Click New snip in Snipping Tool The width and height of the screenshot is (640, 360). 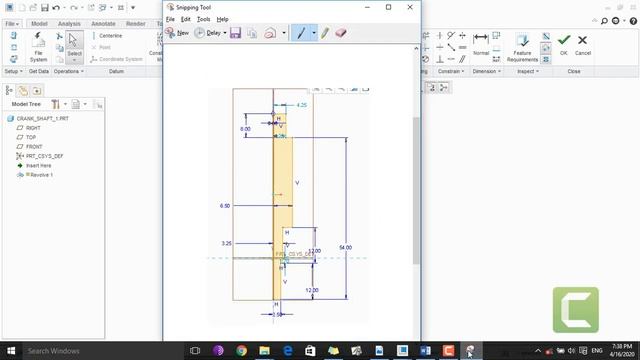tap(178, 33)
